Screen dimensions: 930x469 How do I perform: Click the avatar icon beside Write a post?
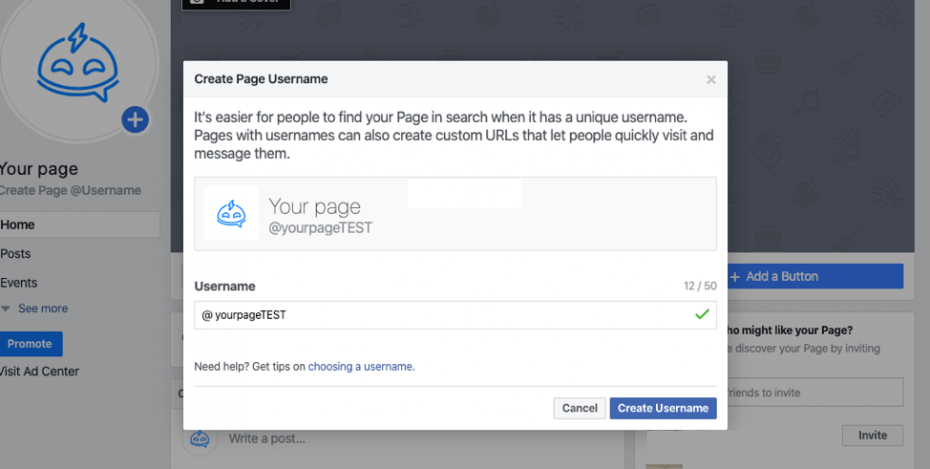tap(199, 439)
